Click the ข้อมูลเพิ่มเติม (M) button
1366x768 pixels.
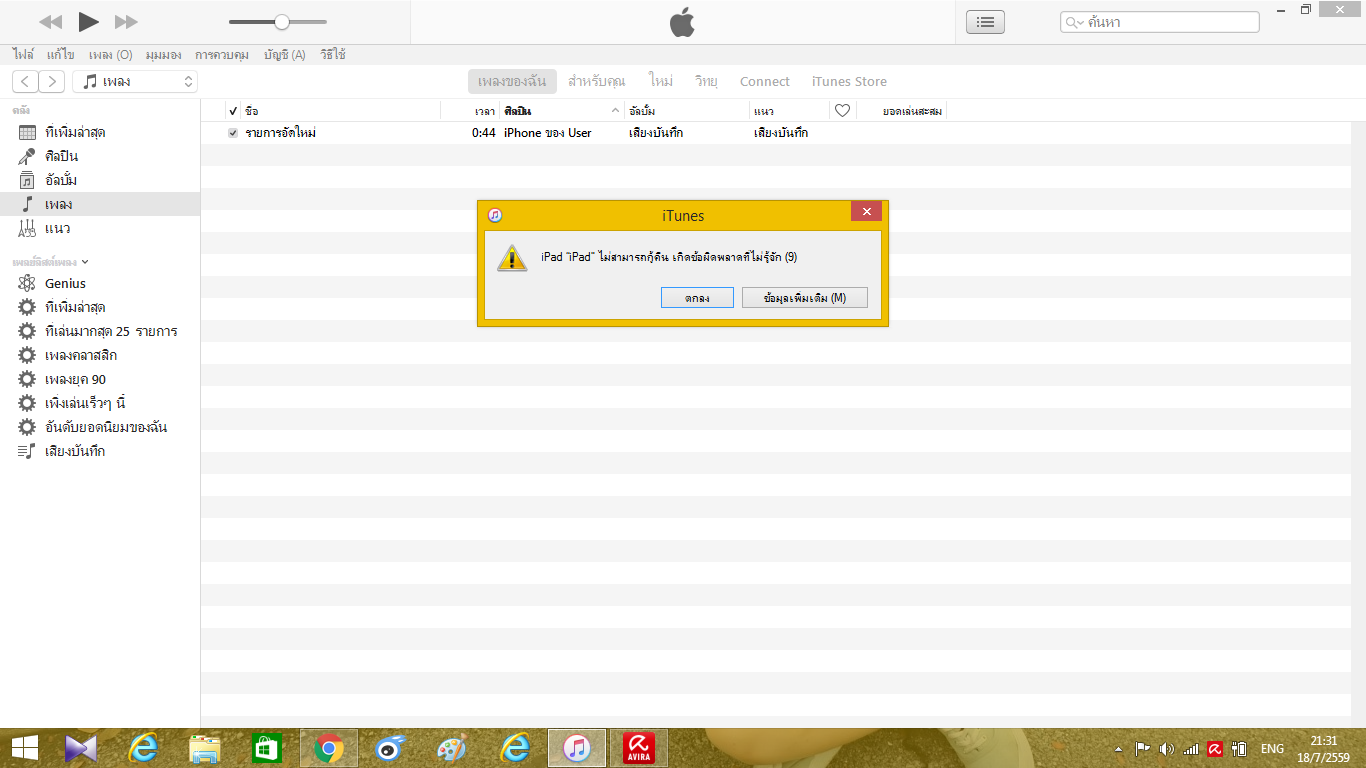[x=805, y=298]
